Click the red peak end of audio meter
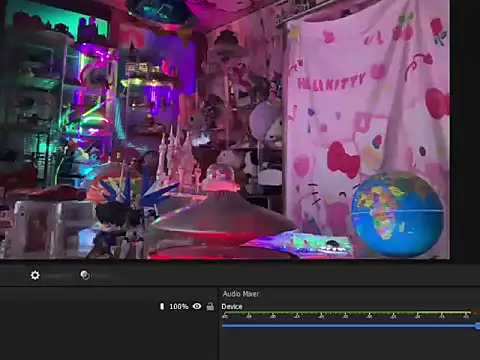The width and height of the screenshot is (480, 360). coord(476,313)
